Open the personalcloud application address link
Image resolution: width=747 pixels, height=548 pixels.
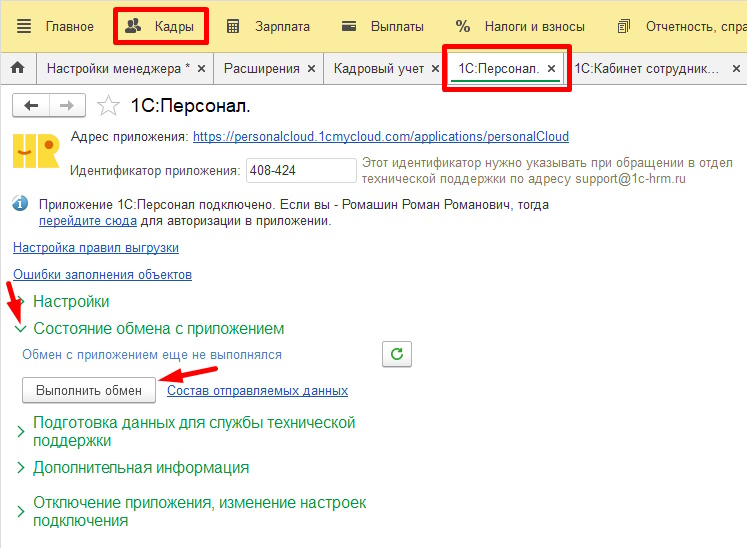pyautogui.click(x=381, y=137)
